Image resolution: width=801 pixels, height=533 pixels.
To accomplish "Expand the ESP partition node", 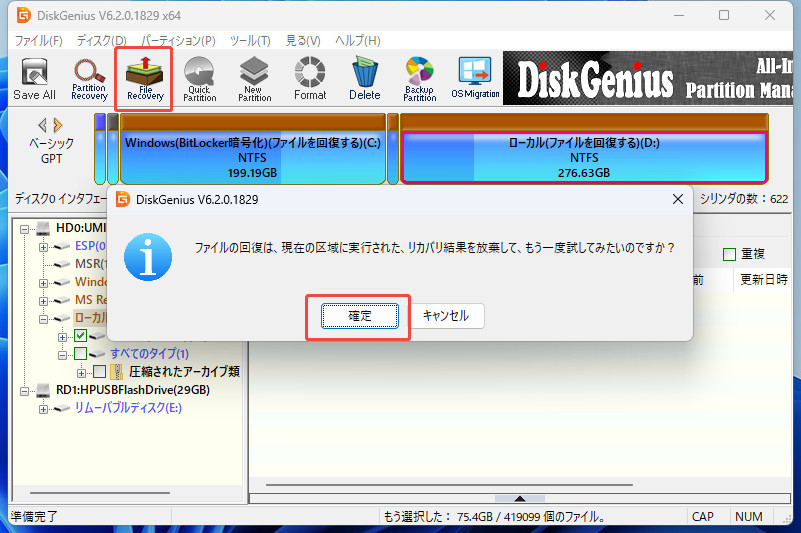I will [43, 247].
